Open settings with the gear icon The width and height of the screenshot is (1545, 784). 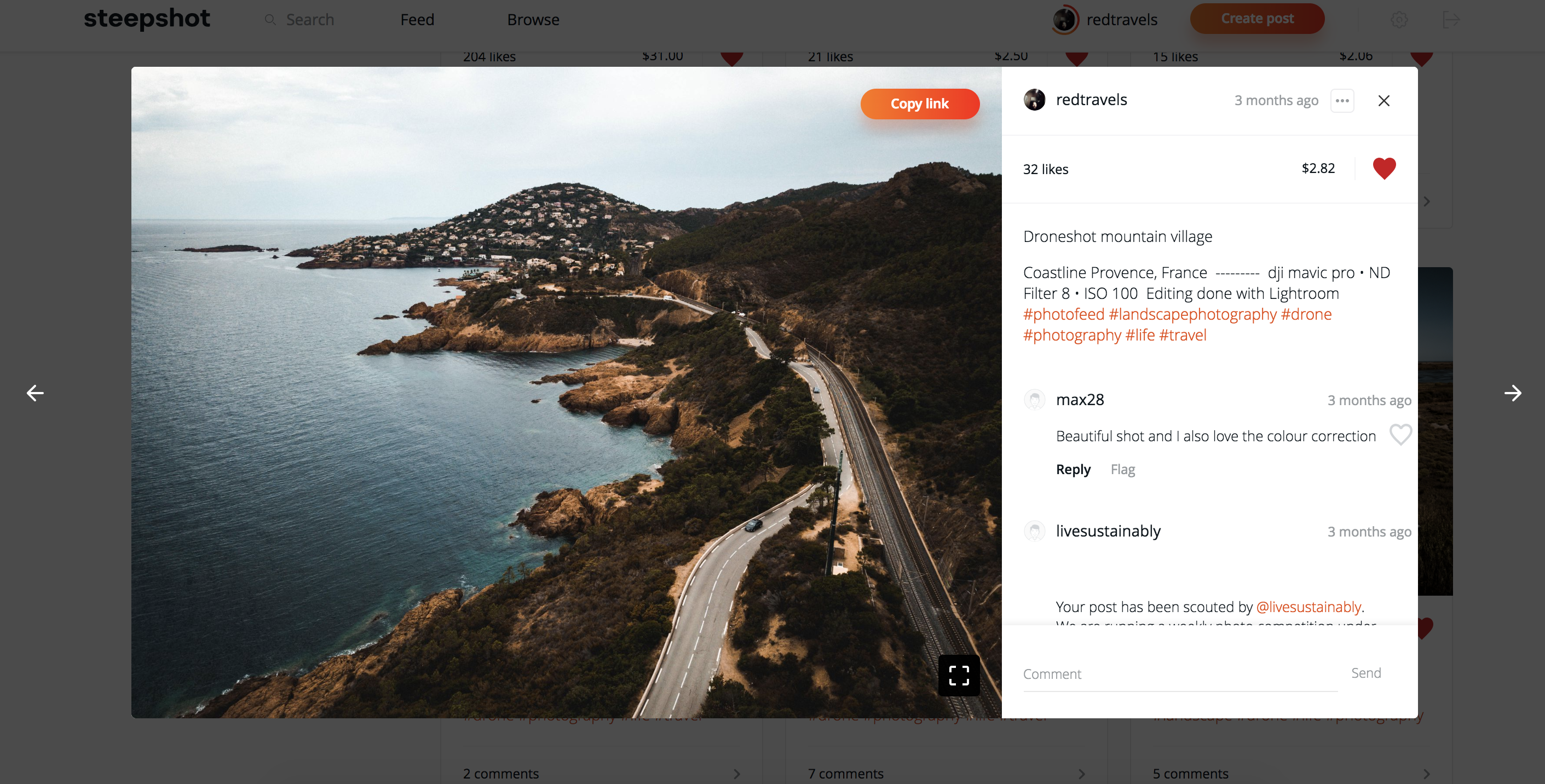click(1399, 20)
